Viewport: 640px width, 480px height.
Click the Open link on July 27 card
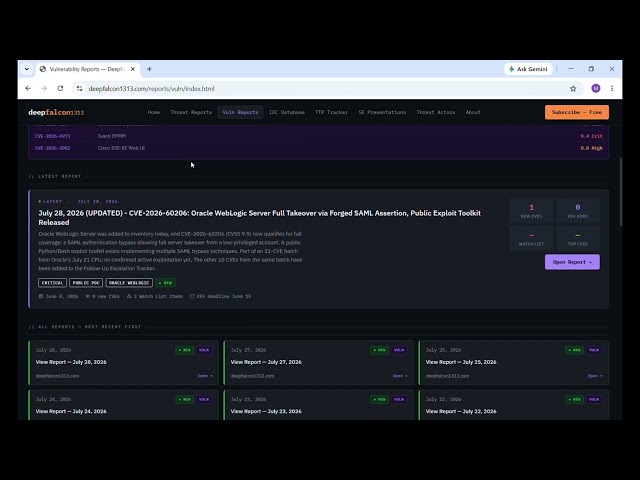[400, 376]
